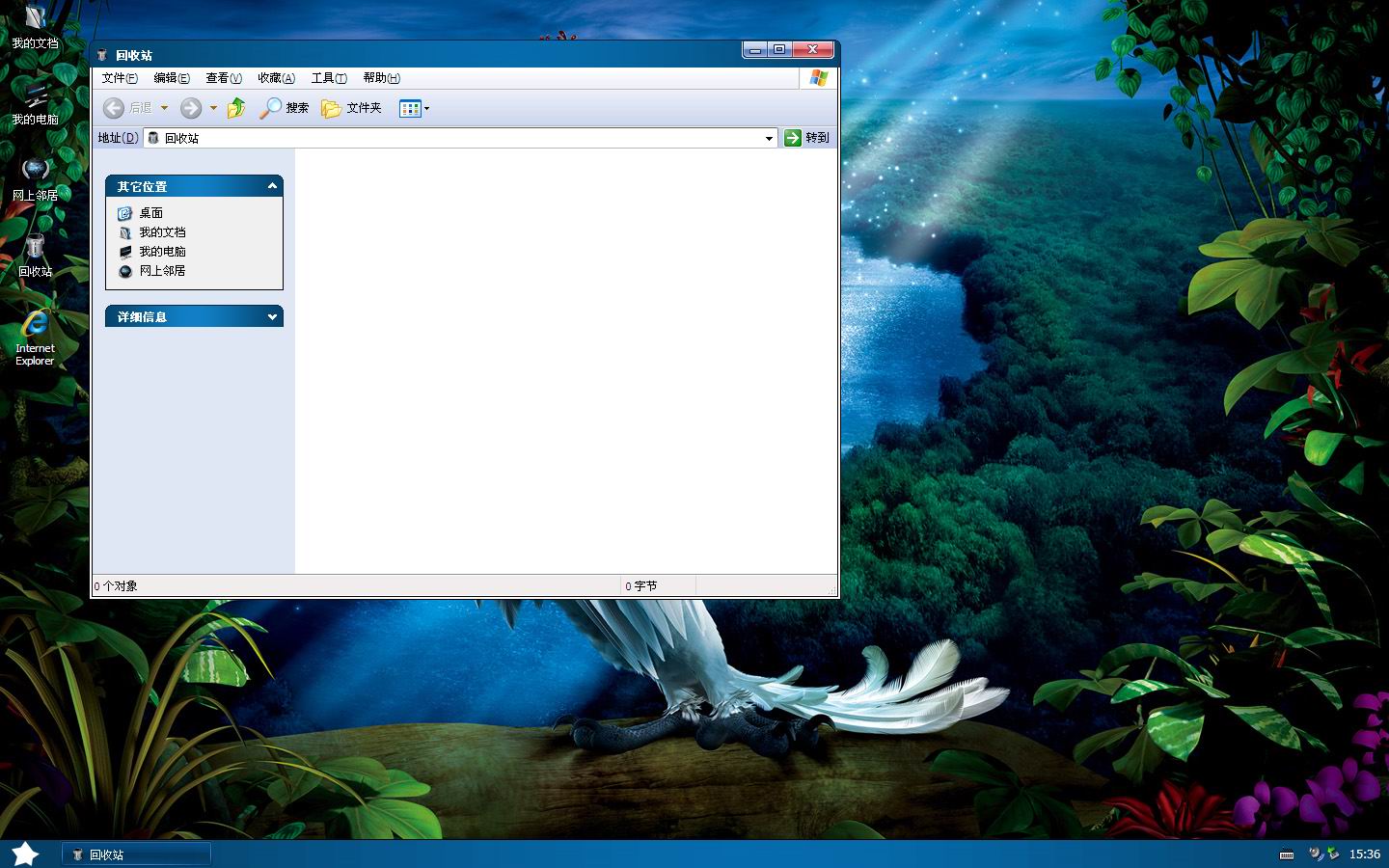The height and width of the screenshot is (868, 1389).
Task: Click the 0 字节 status text
Action: click(x=641, y=586)
